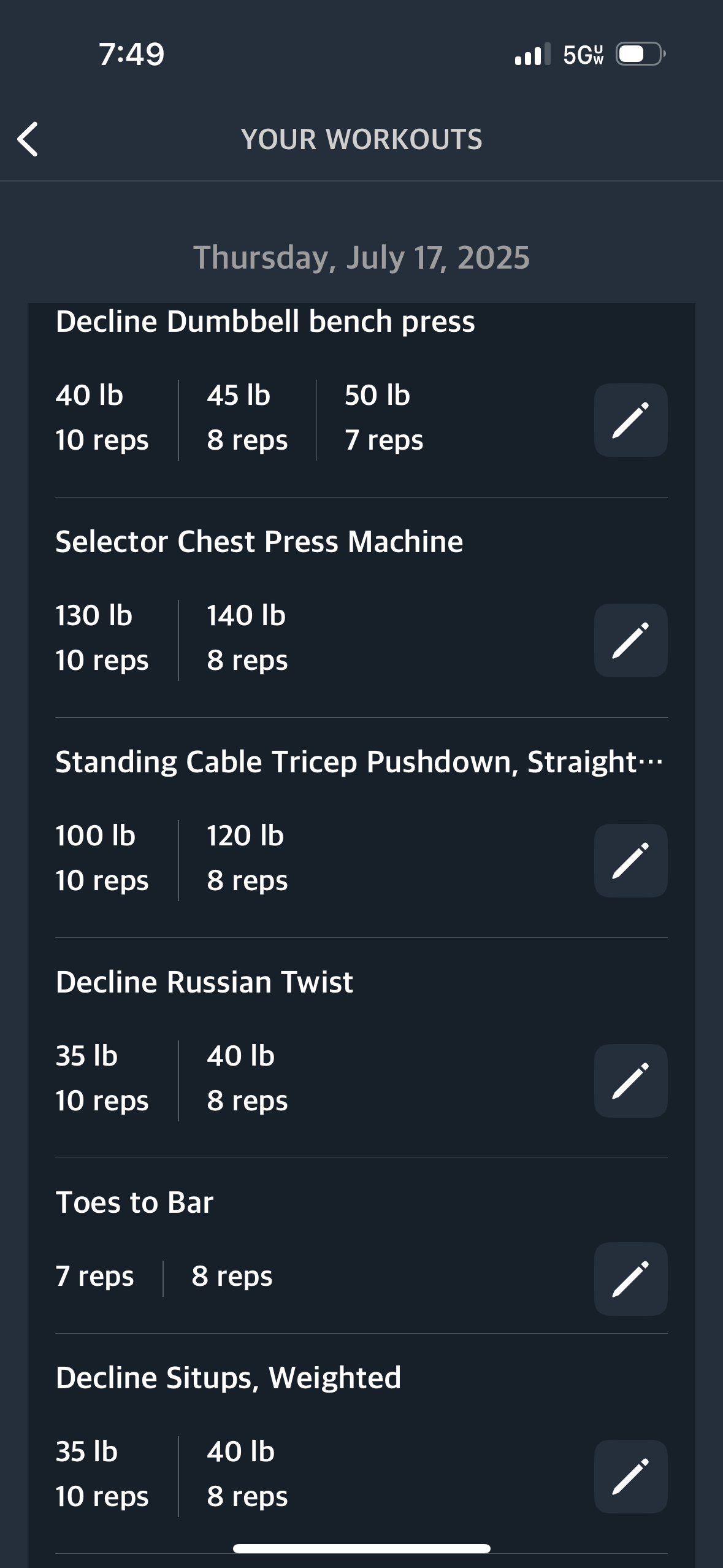This screenshot has width=723, height=1568.
Task: Open Selector Chest Press Machine exercise
Action: tap(259, 542)
